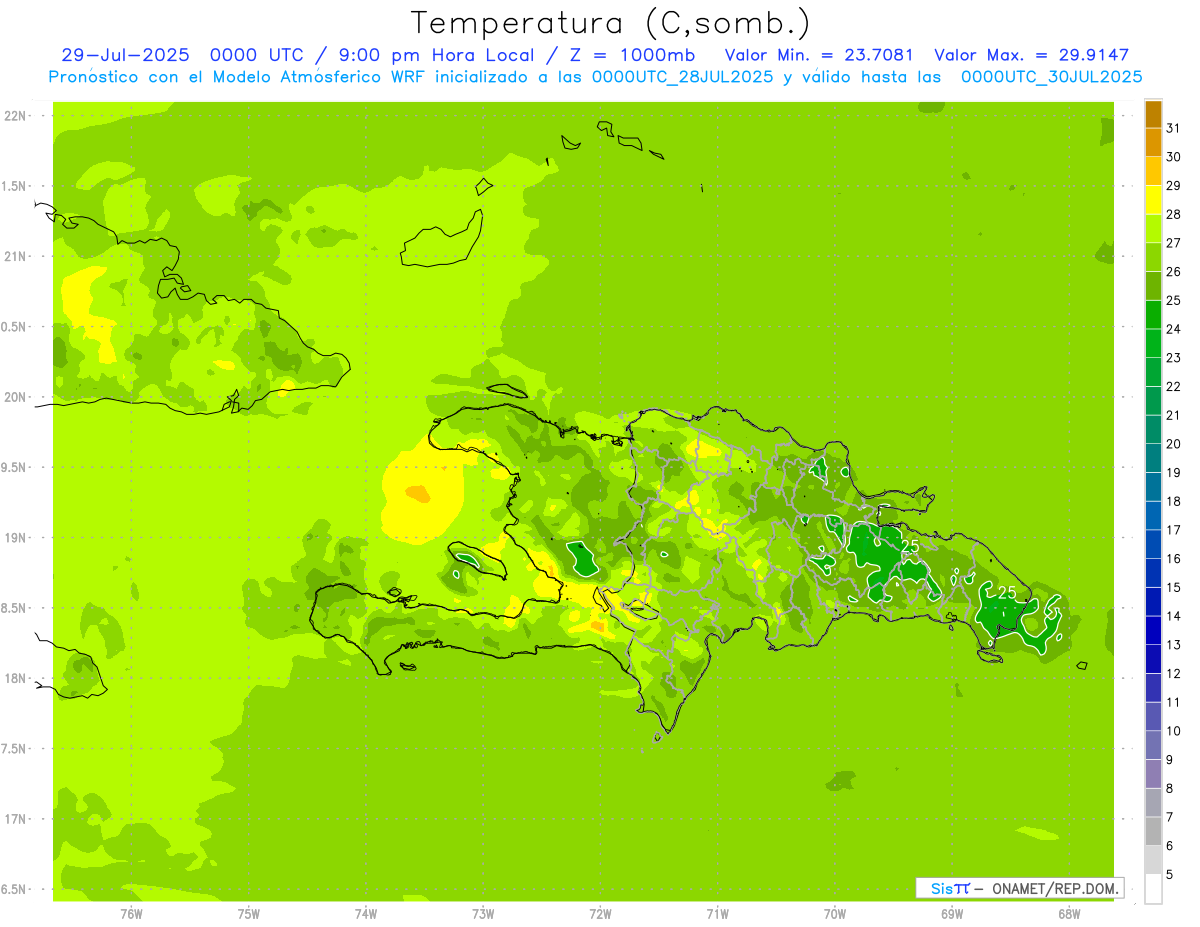
Task: Click the orange legend swatch between 30 and 31
Action: (x=1153, y=142)
